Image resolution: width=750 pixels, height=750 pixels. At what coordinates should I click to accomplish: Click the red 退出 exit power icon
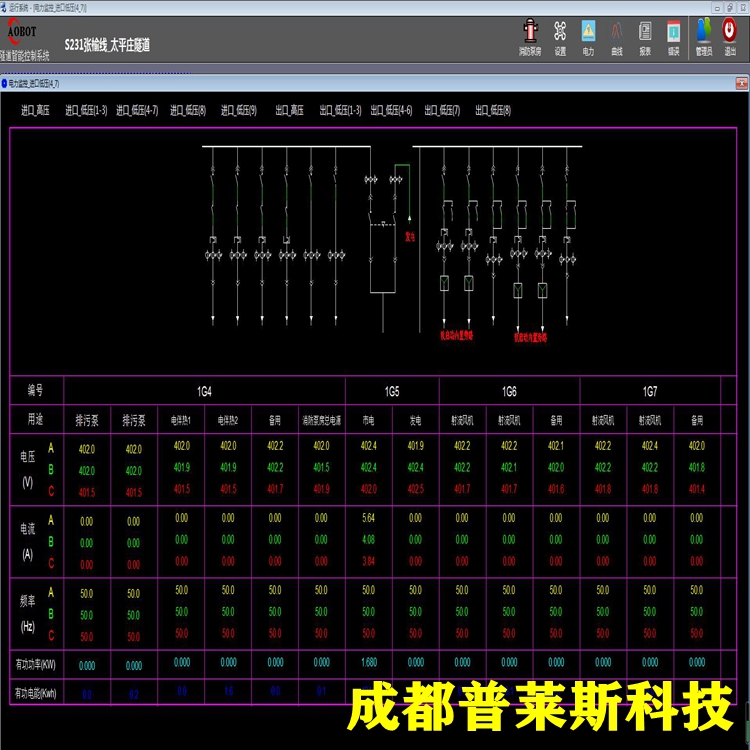[729, 37]
